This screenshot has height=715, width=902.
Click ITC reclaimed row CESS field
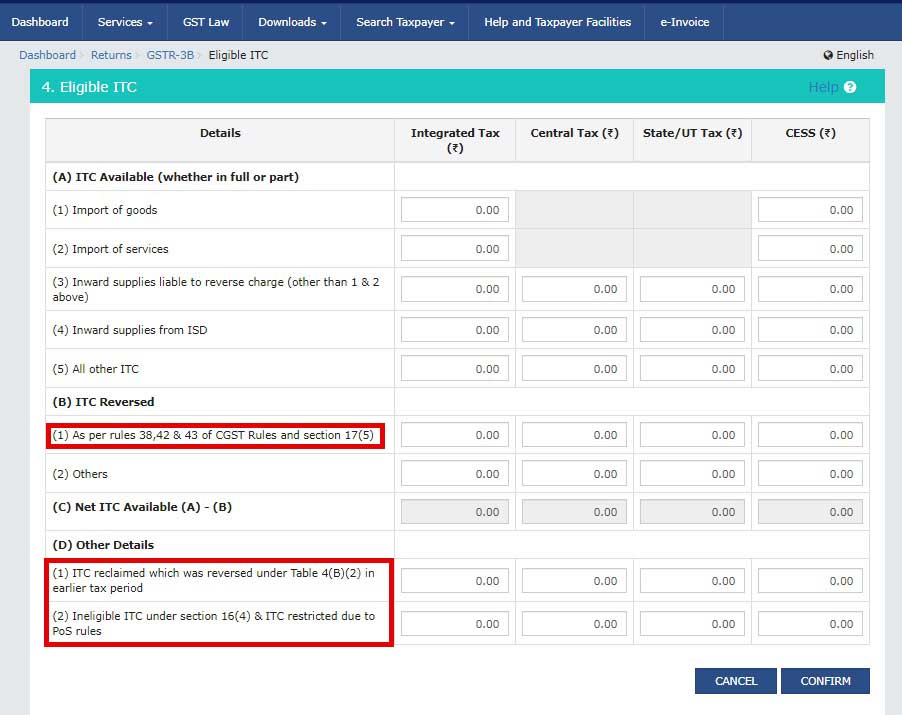(x=810, y=581)
